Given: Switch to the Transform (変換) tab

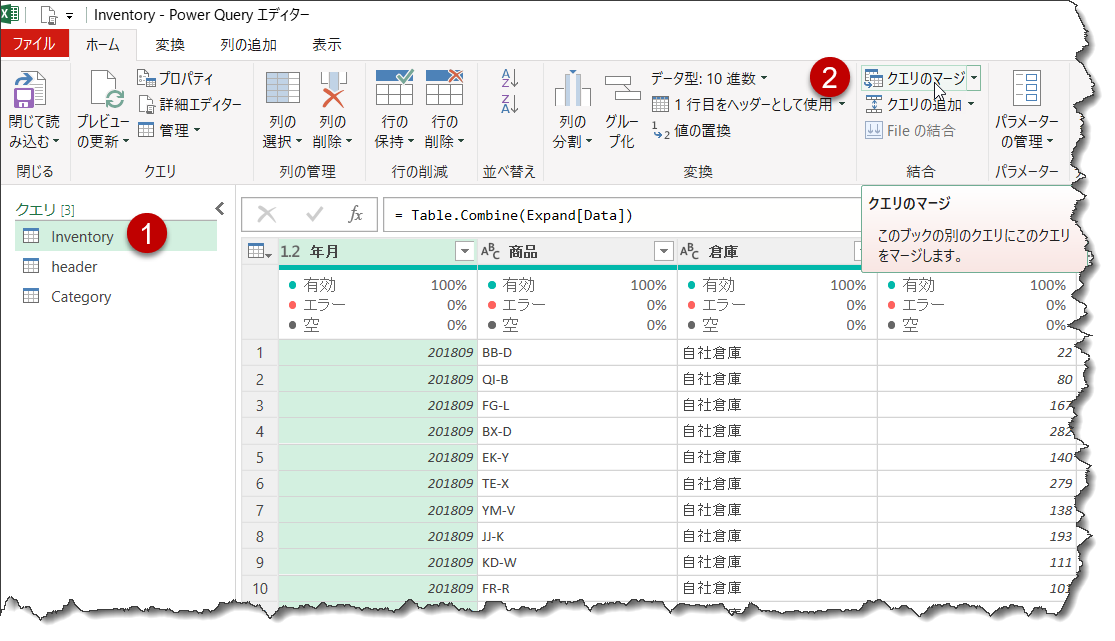Looking at the screenshot, I should tap(170, 44).
